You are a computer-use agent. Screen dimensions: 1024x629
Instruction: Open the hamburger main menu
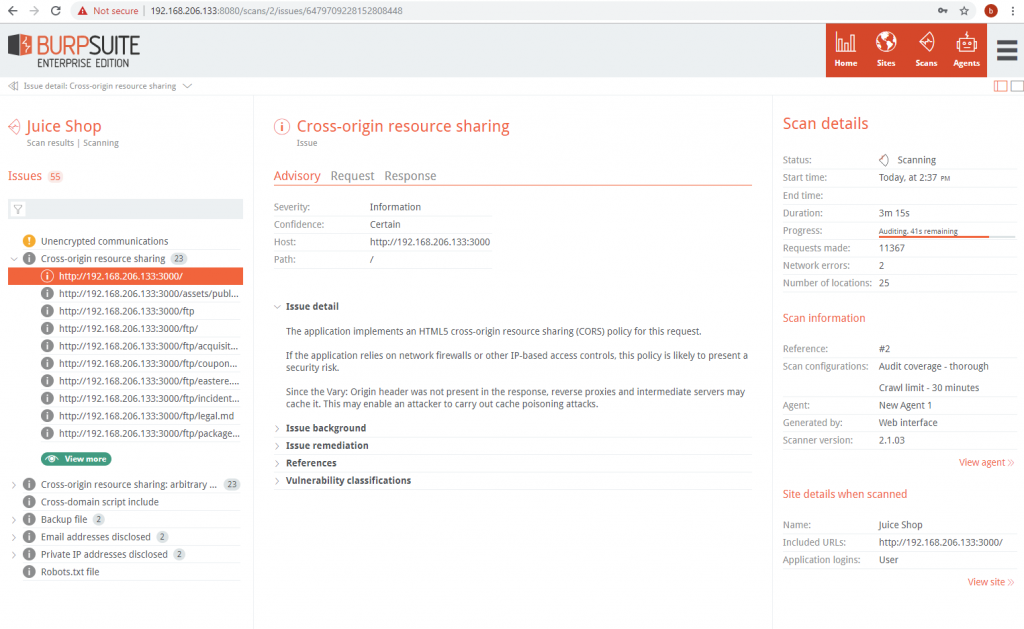tap(1006, 50)
